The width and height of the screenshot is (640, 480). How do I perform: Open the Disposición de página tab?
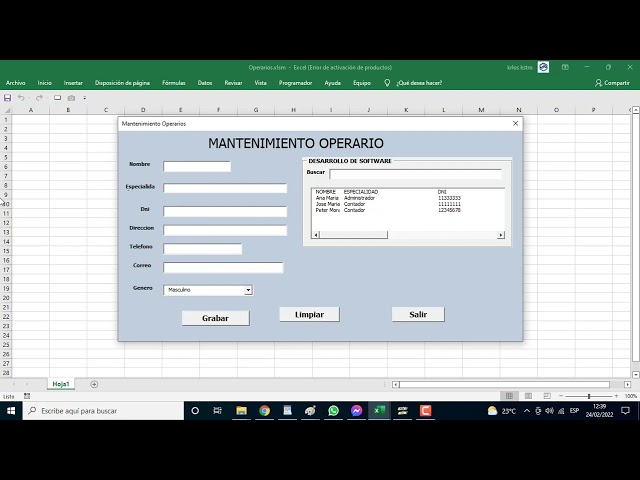pyautogui.click(x=122, y=83)
